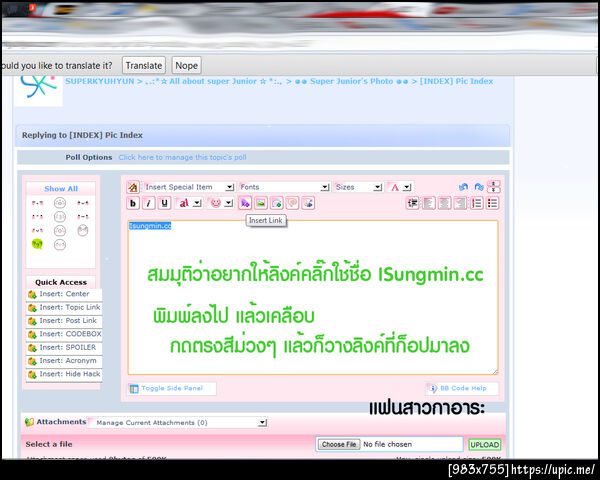Open the Insert Special Item dropdown
Screen dimensions: 600x480
point(189,187)
